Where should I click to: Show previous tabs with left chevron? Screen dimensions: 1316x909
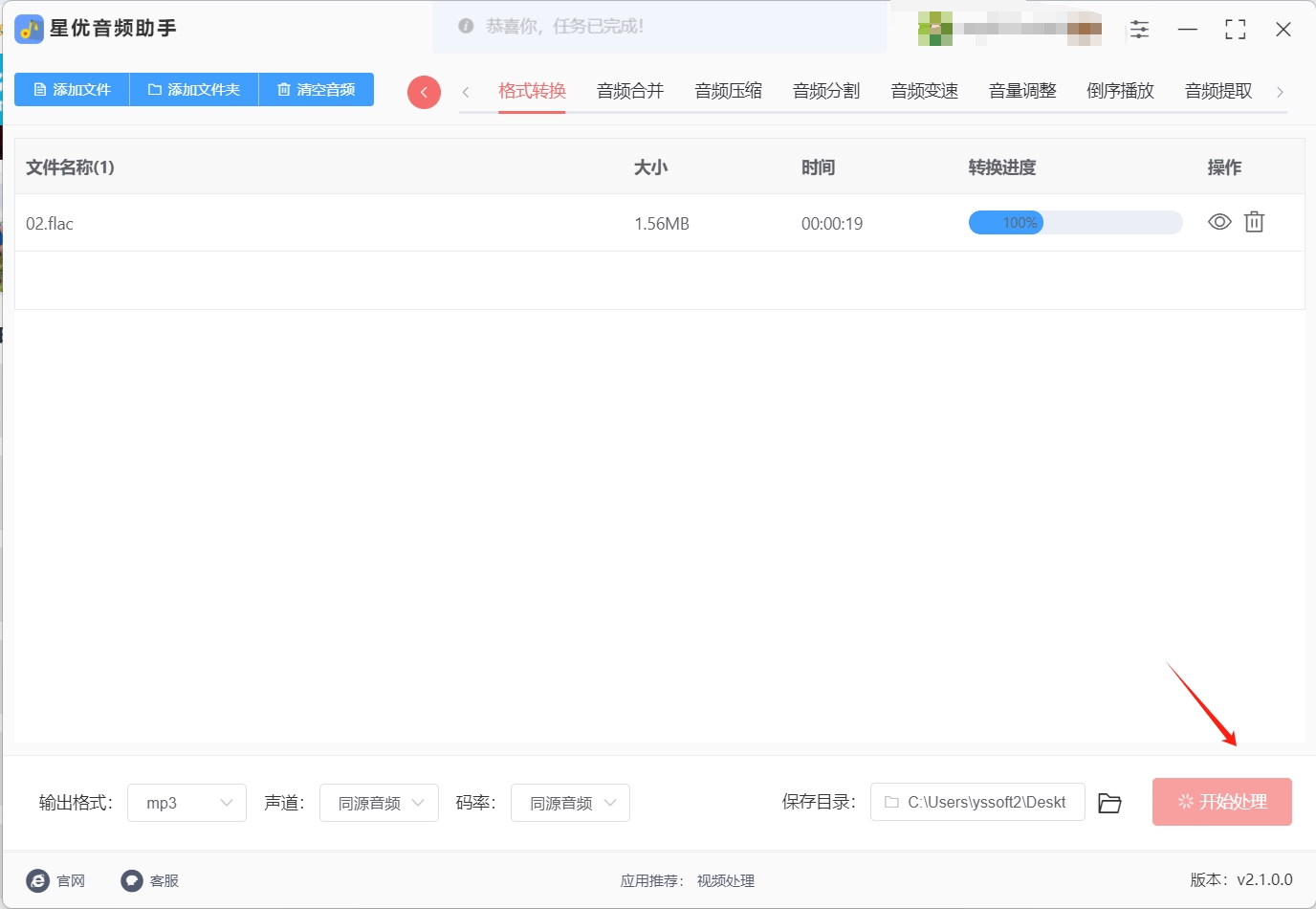tap(466, 92)
